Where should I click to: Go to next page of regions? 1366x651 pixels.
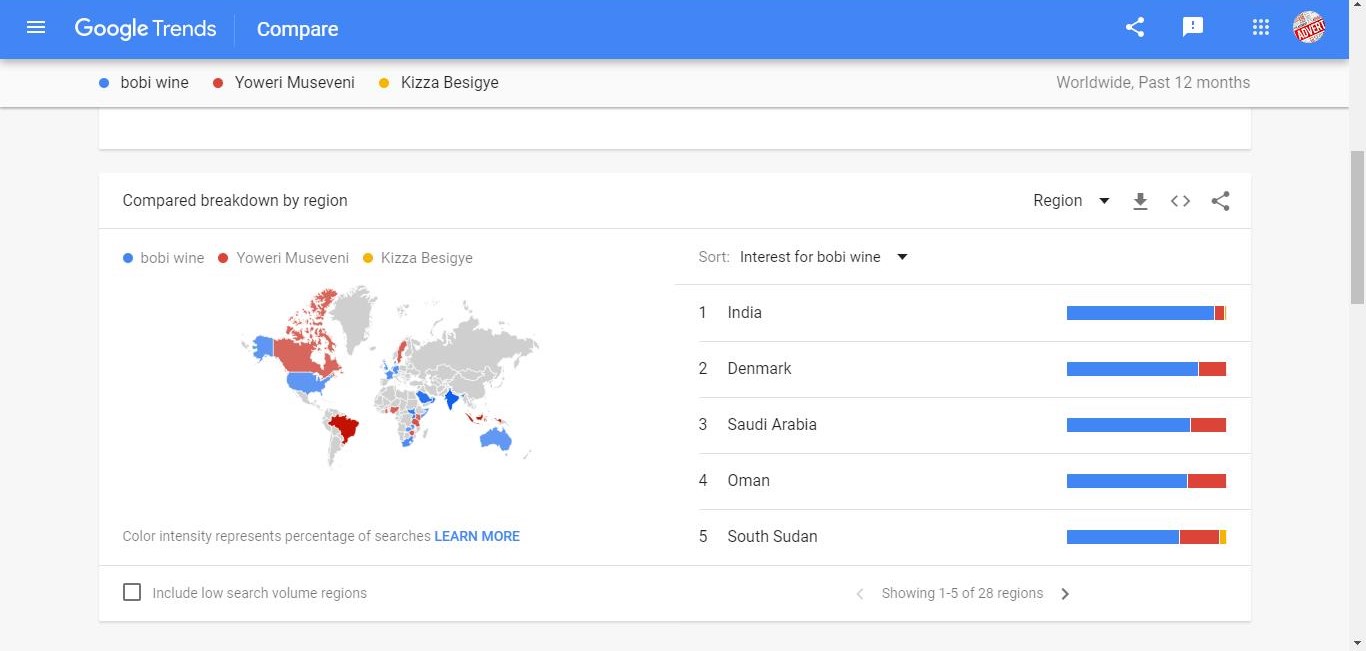point(1065,594)
